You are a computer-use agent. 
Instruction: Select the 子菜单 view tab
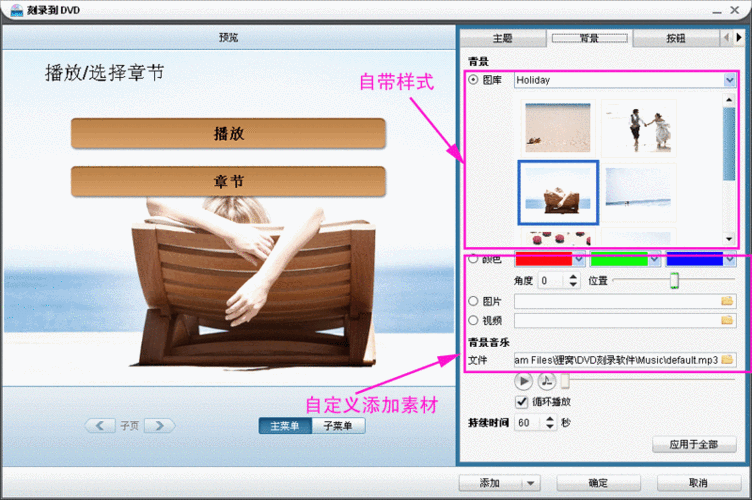[338, 426]
